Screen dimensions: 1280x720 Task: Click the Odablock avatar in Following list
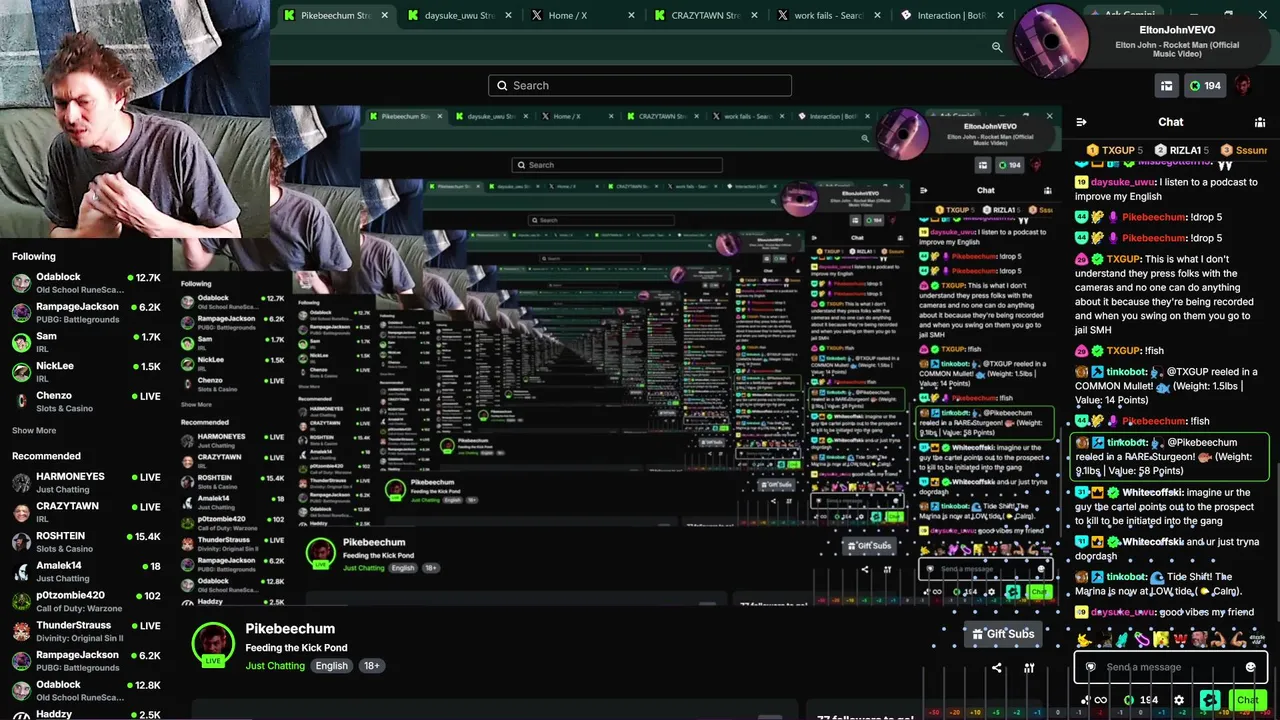pyautogui.click(x=21, y=283)
